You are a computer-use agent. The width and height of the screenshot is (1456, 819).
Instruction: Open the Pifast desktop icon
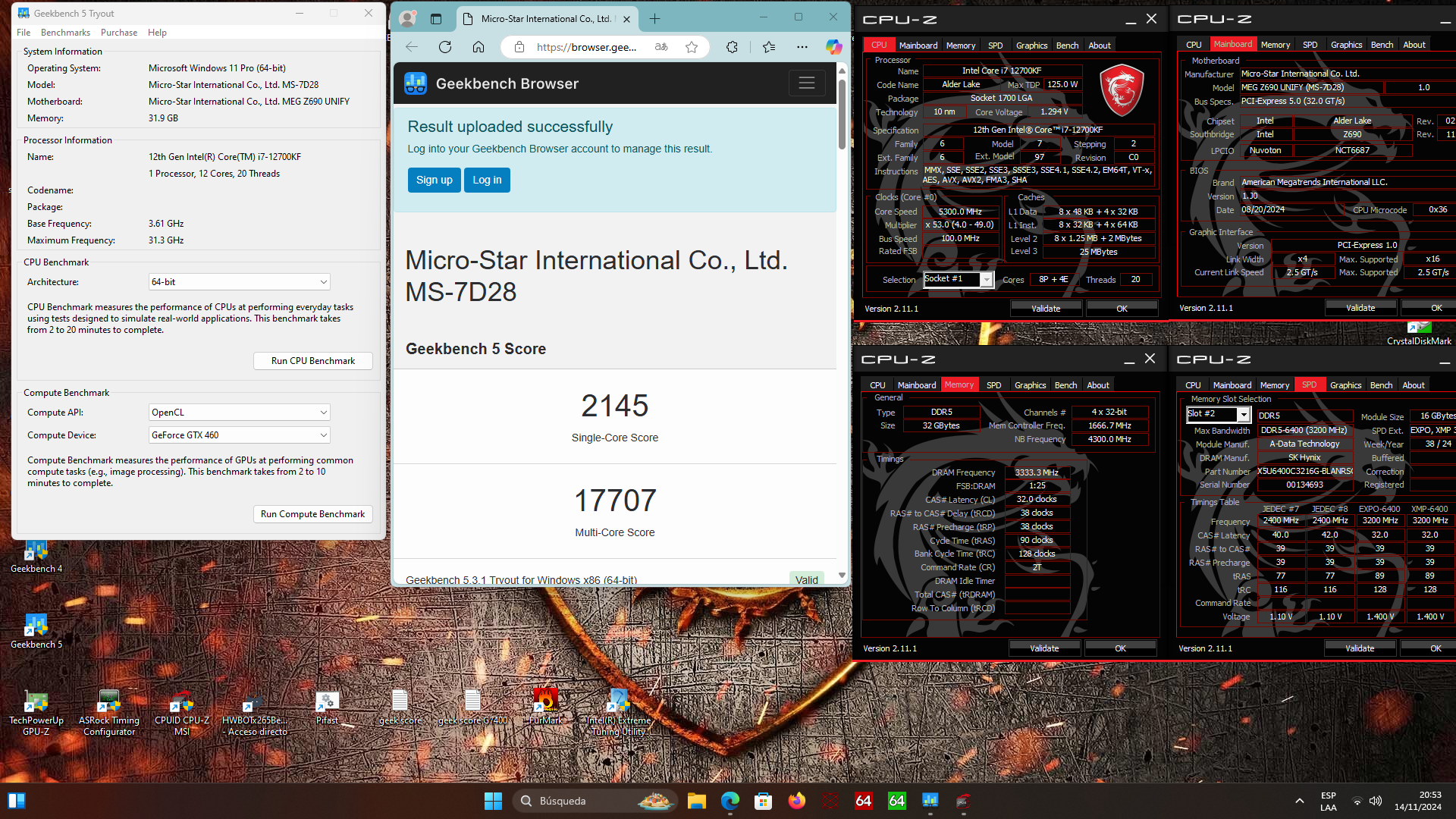(327, 707)
